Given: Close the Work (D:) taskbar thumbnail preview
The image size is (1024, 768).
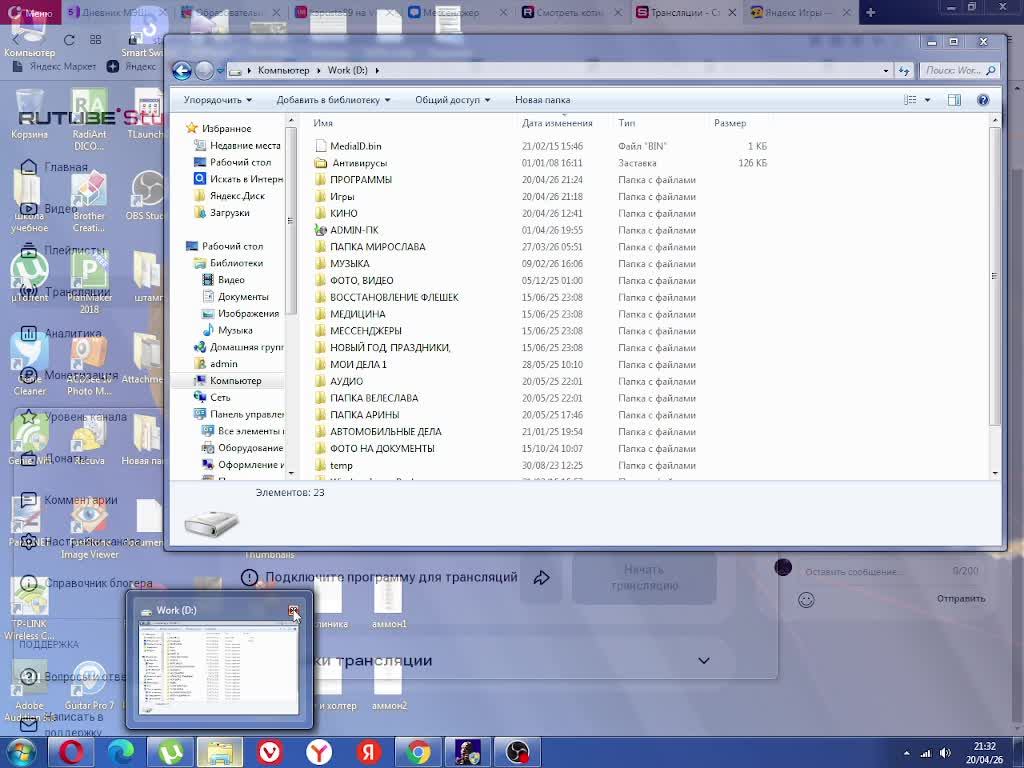Looking at the screenshot, I should coord(293,611).
